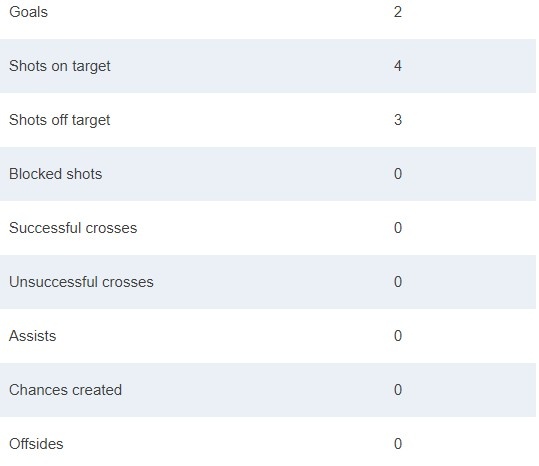Click the Offsides label
This screenshot has width=539, height=466.
[x=36, y=444]
